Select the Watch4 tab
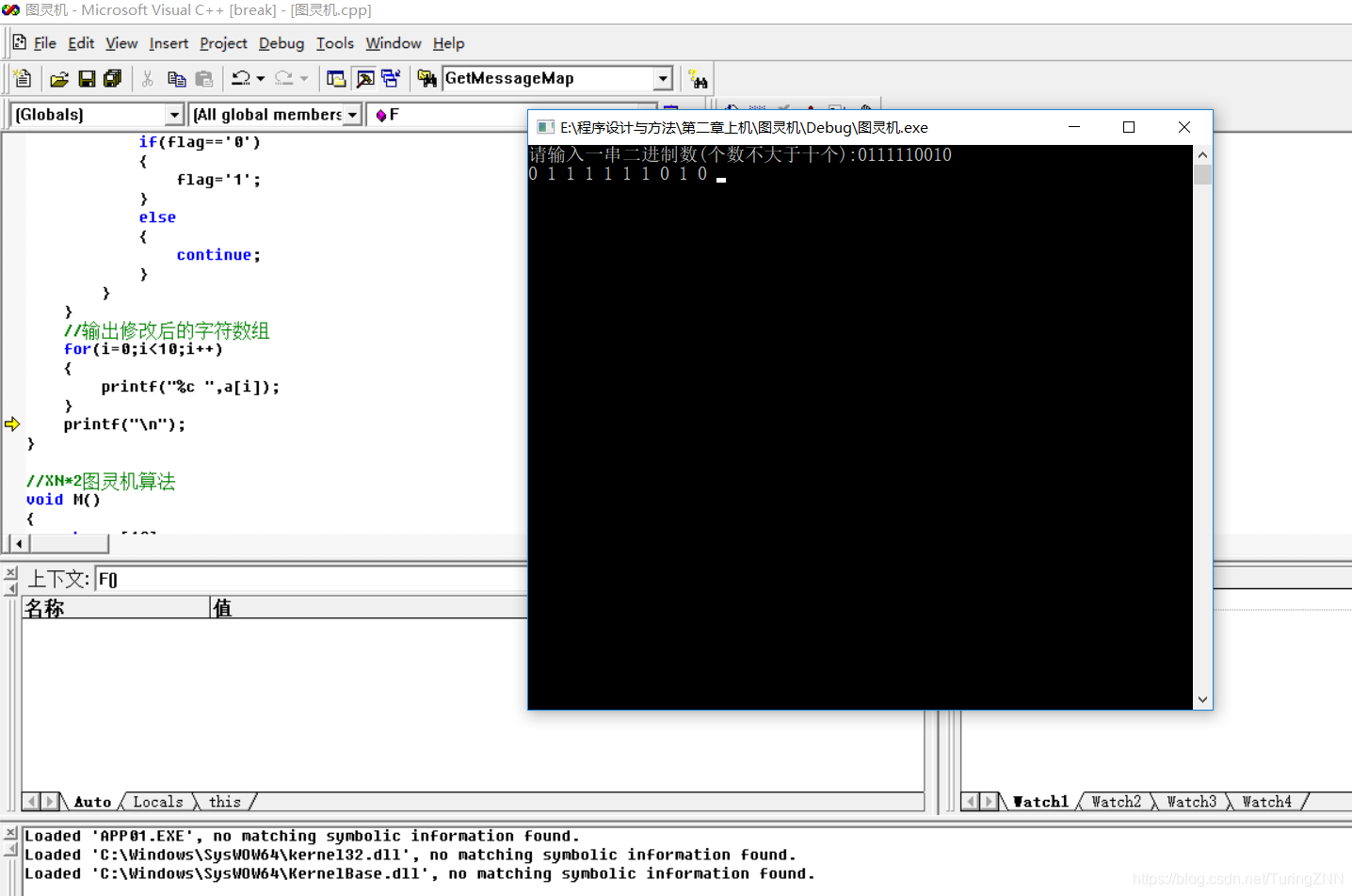 (x=1267, y=802)
